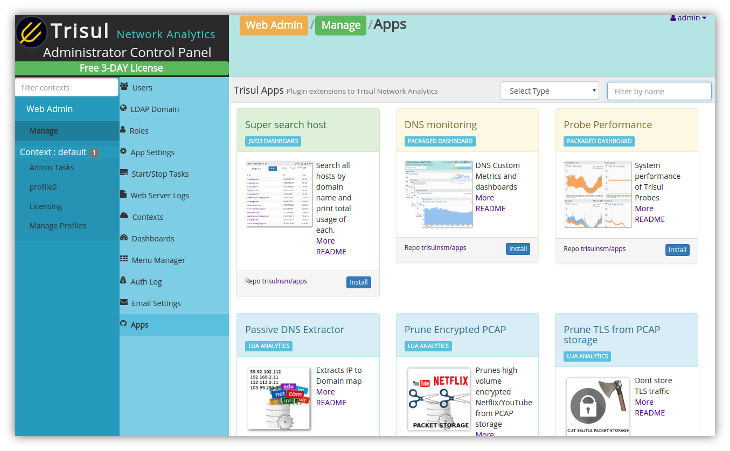
Task: Open Dashboards menu item
Action: click(x=174, y=238)
